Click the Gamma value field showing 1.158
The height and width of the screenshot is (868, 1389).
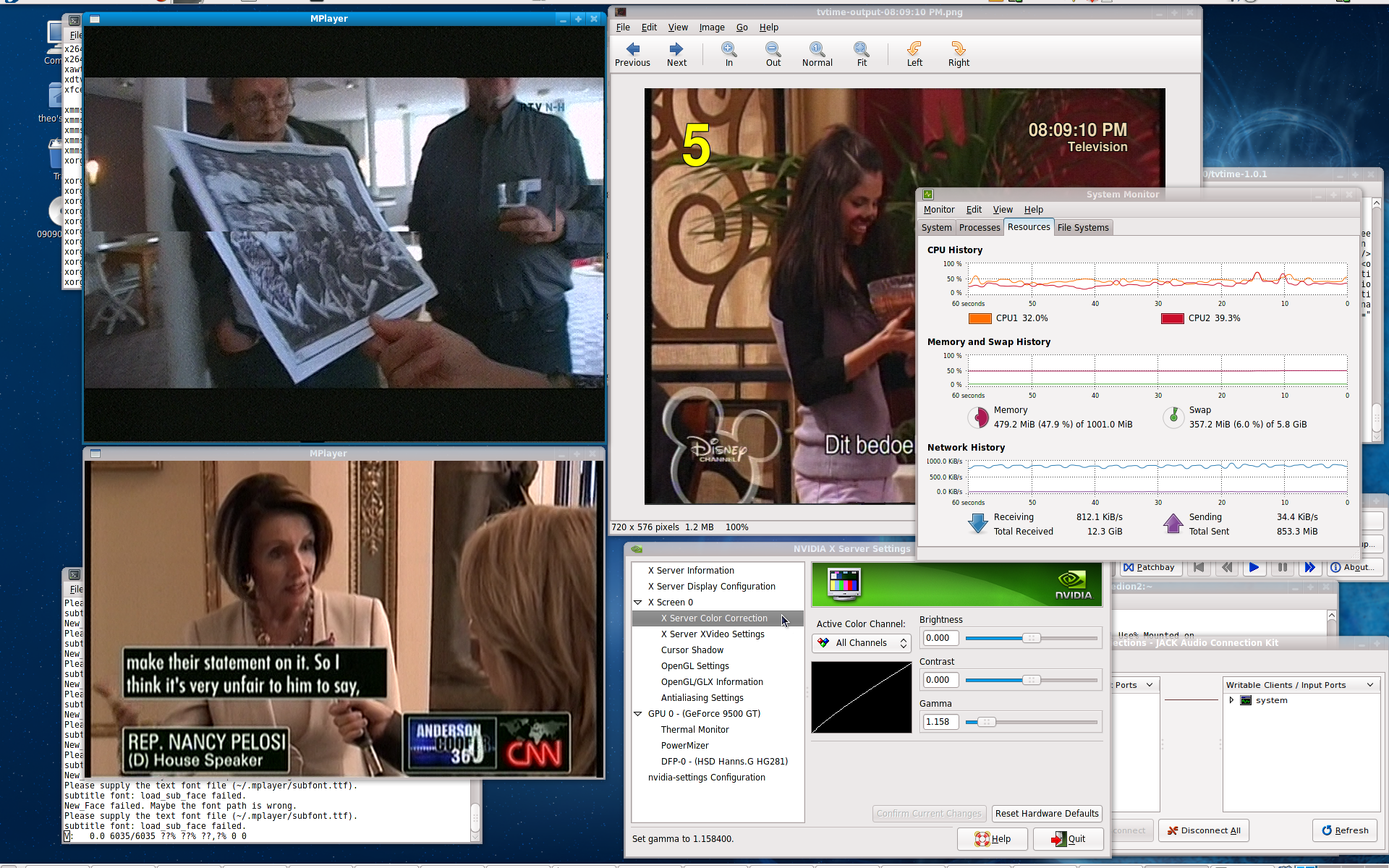coord(940,722)
